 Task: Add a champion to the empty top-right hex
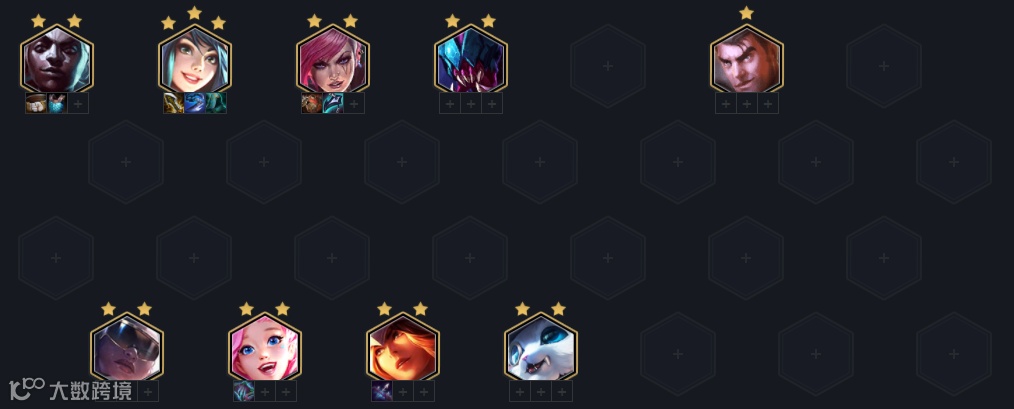(x=884, y=66)
